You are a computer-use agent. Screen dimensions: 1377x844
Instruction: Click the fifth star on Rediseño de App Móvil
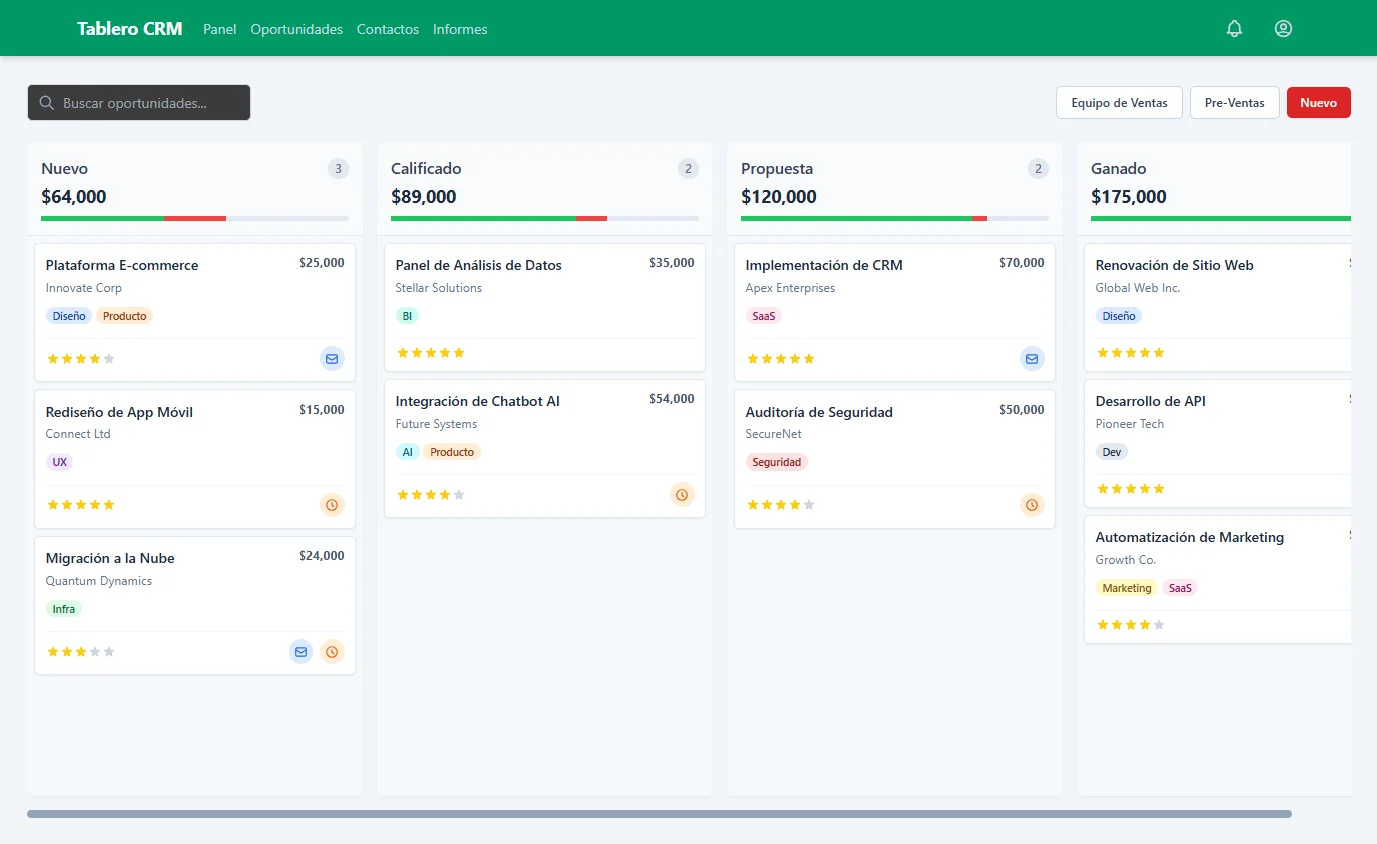click(108, 505)
